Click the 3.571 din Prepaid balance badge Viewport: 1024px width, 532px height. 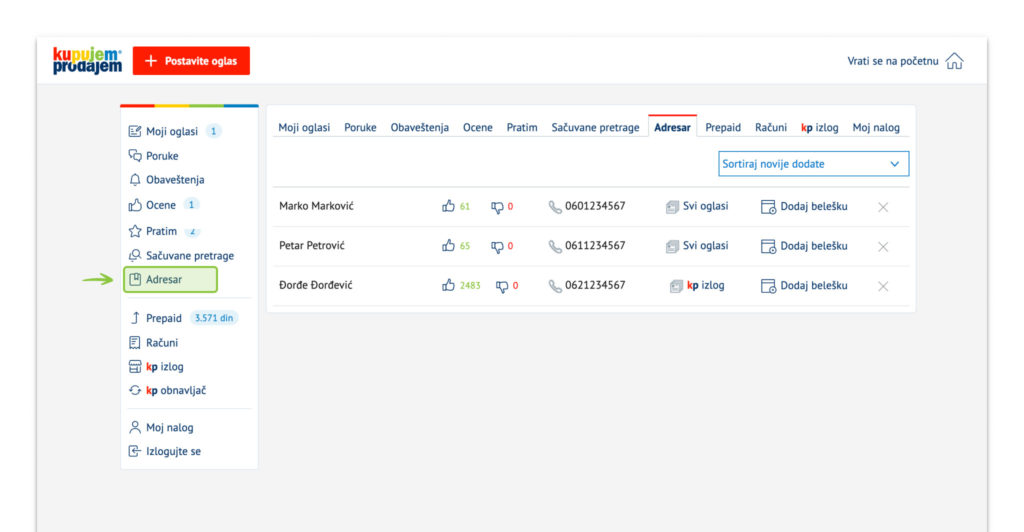coord(214,318)
